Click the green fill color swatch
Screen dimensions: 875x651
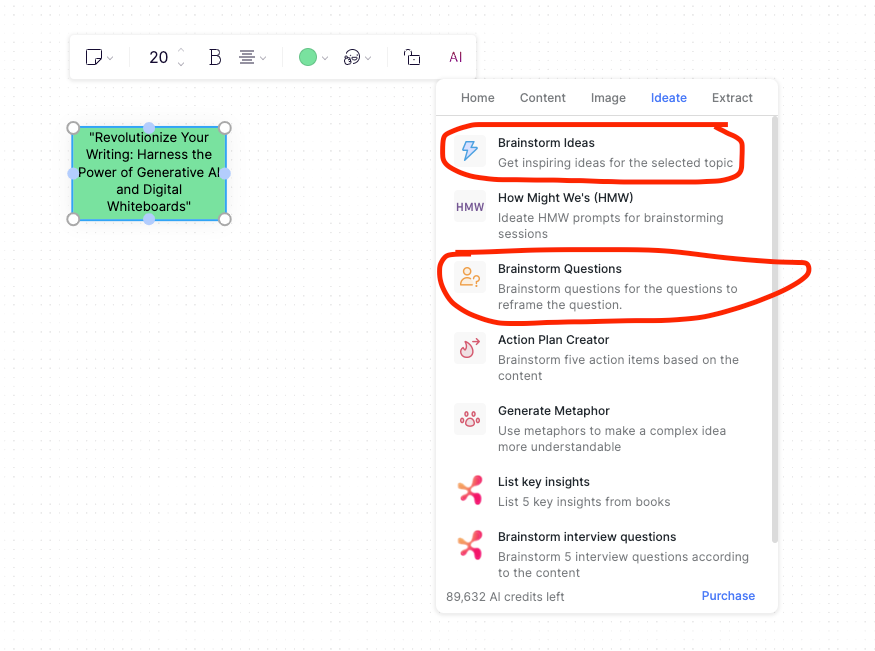coord(307,57)
